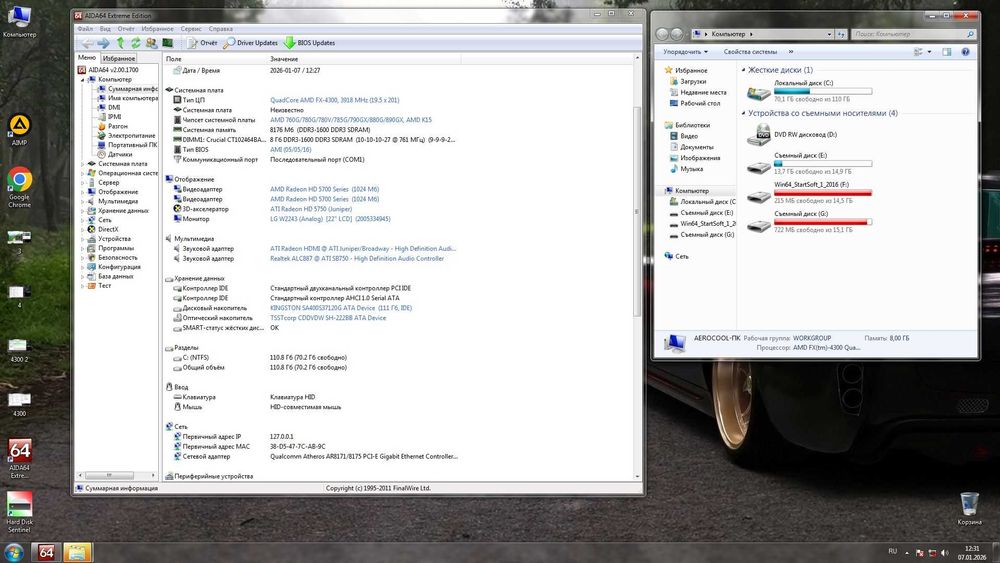This screenshot has height=563, width=1000.
Task: Select Загрузки in Explorer sidebar
Action: click(x=693, y=82)
